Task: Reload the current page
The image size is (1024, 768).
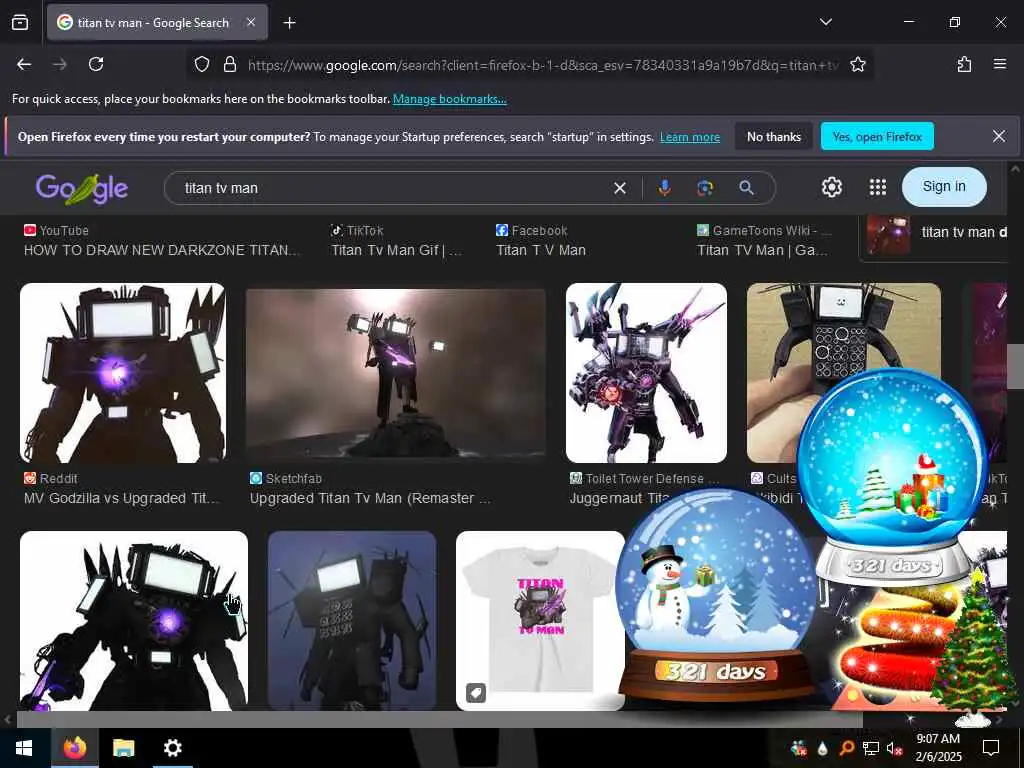Action: (96, 64)
